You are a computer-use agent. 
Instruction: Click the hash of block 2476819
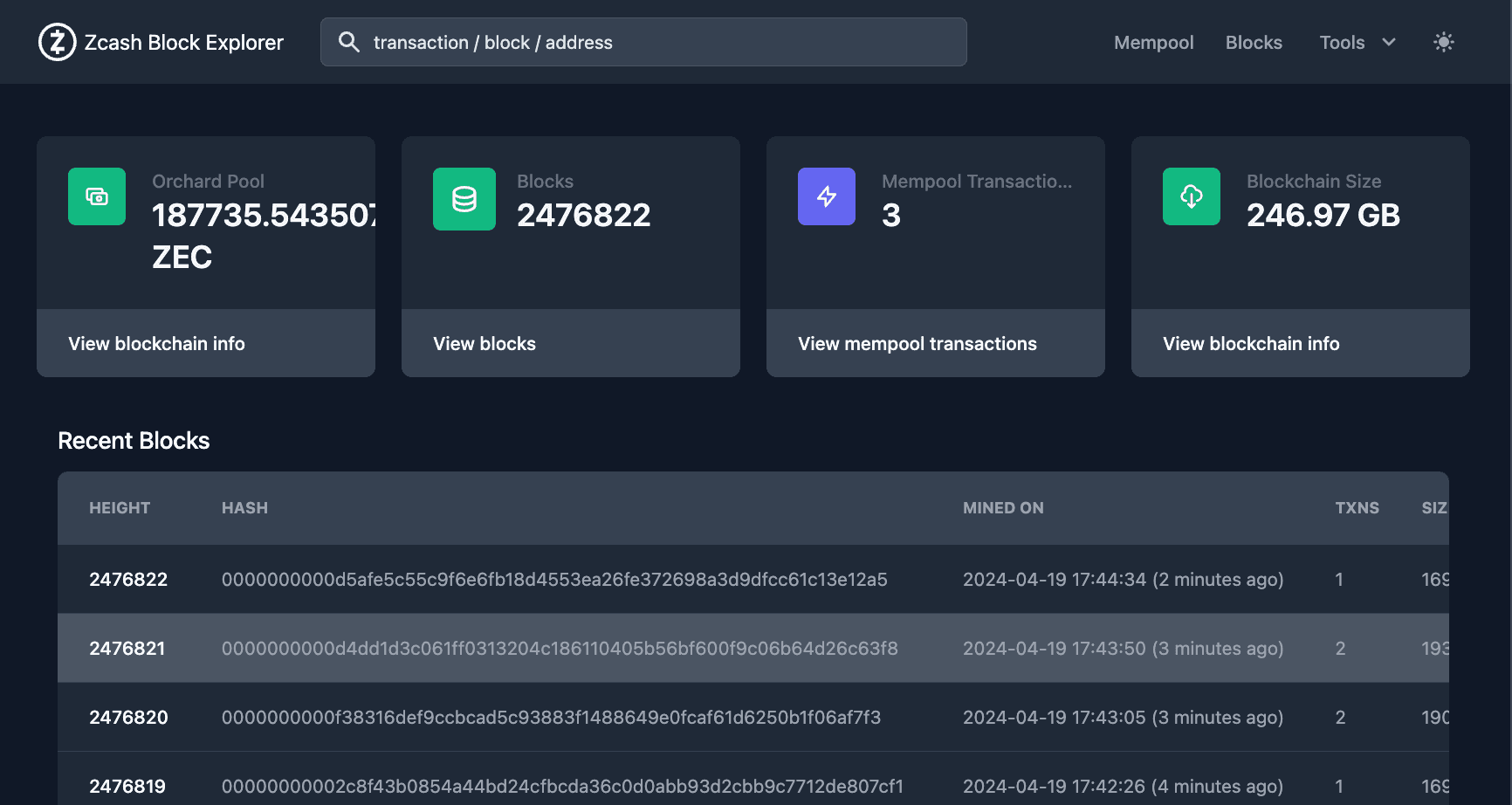coord(563,786)
